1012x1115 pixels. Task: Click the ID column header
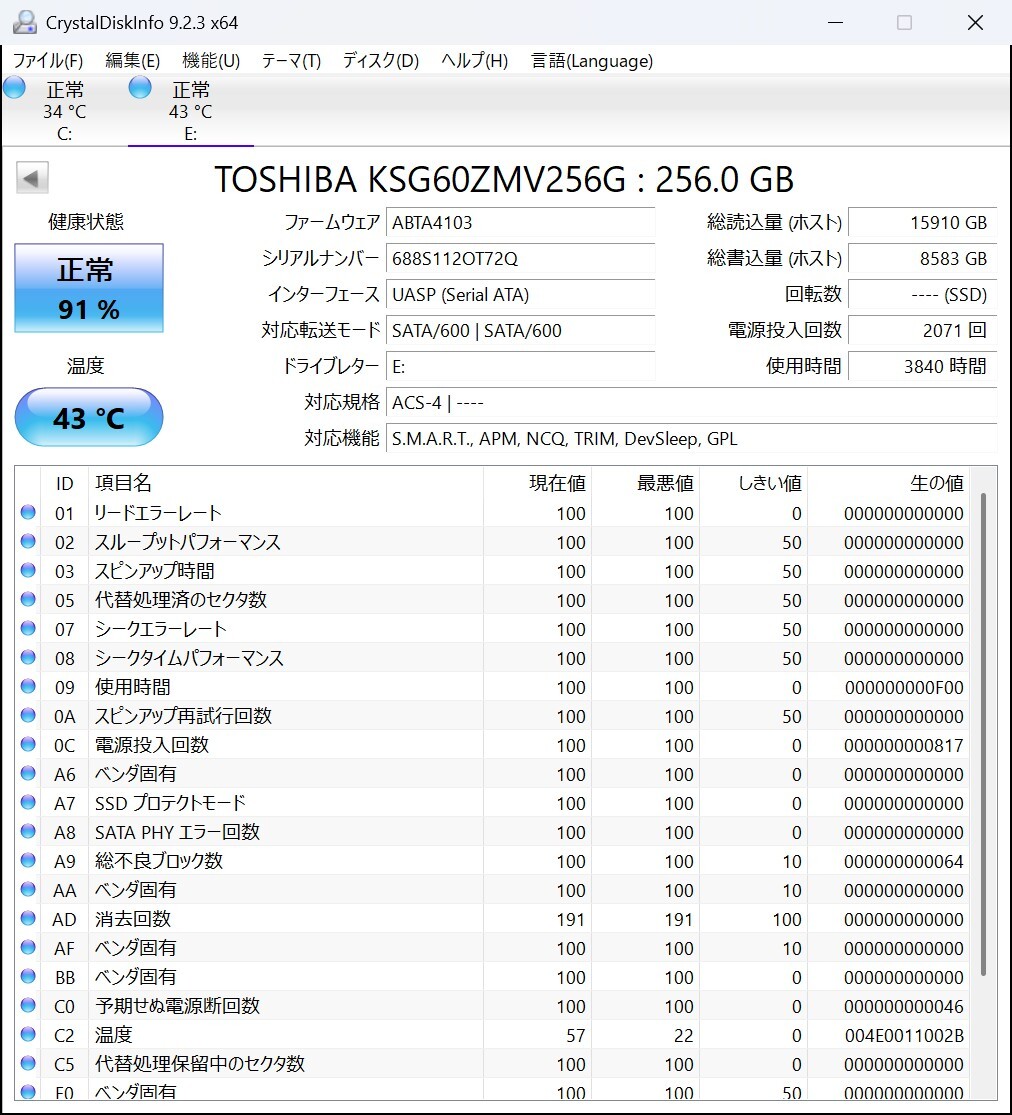coord(65,483)
